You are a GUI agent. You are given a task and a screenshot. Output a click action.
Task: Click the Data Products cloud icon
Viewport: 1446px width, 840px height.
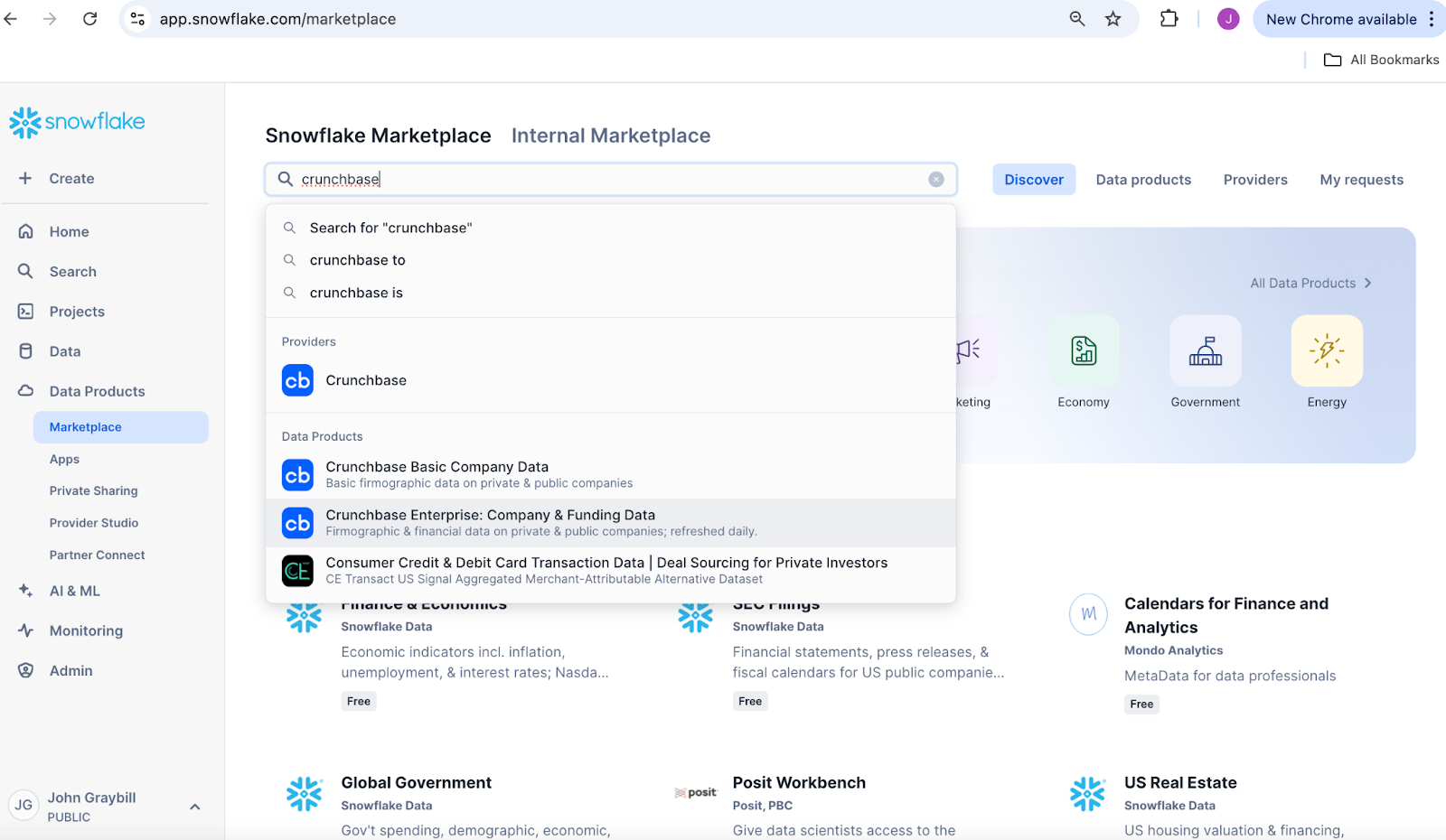(25, 391)
